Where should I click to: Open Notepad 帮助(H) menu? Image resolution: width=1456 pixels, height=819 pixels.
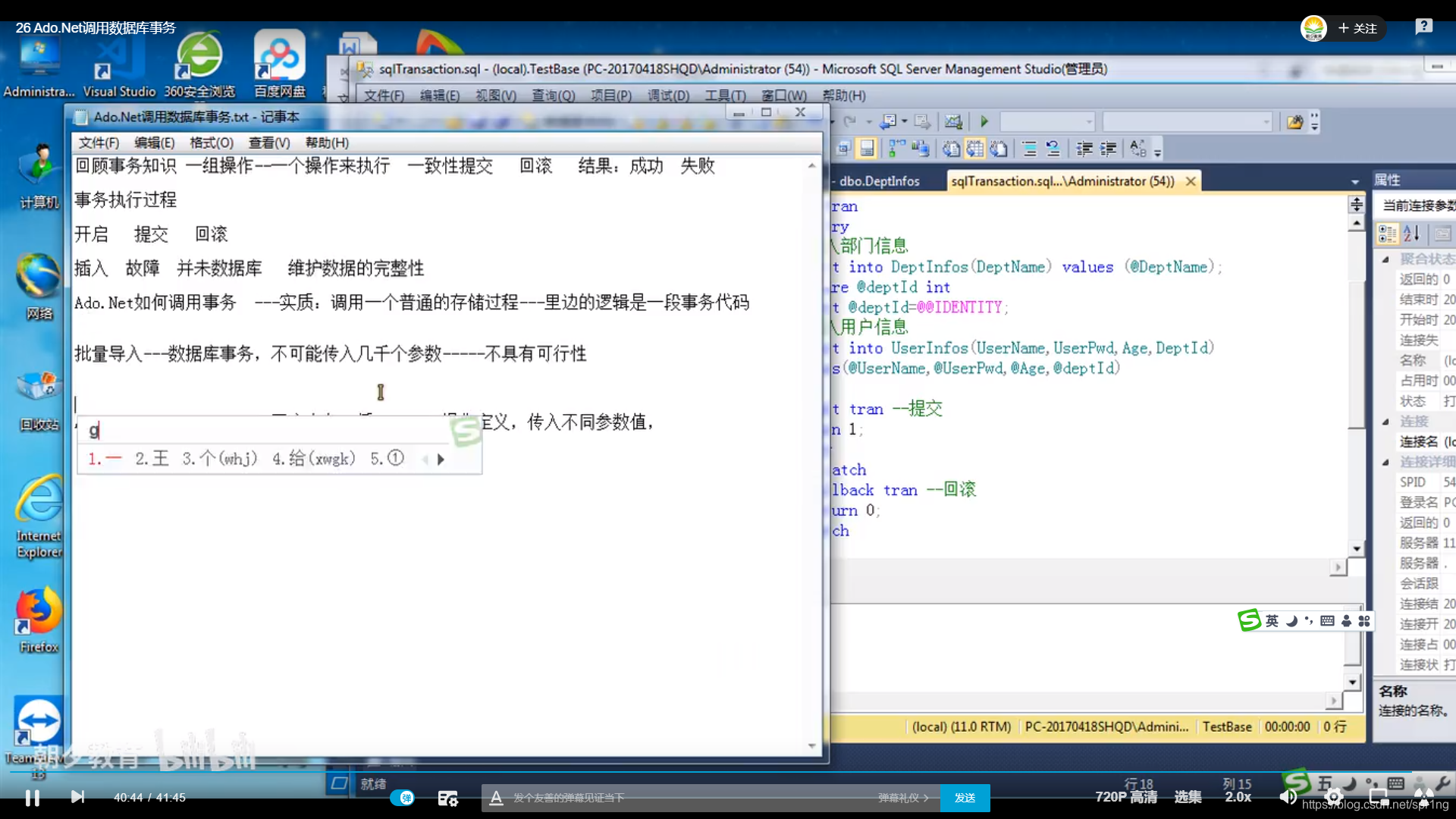click(327, 143)
